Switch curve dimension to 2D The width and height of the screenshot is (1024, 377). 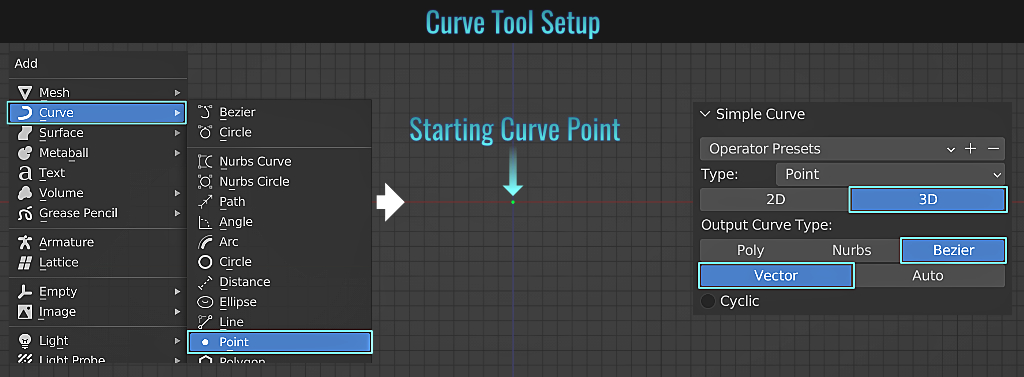point(775,199)
